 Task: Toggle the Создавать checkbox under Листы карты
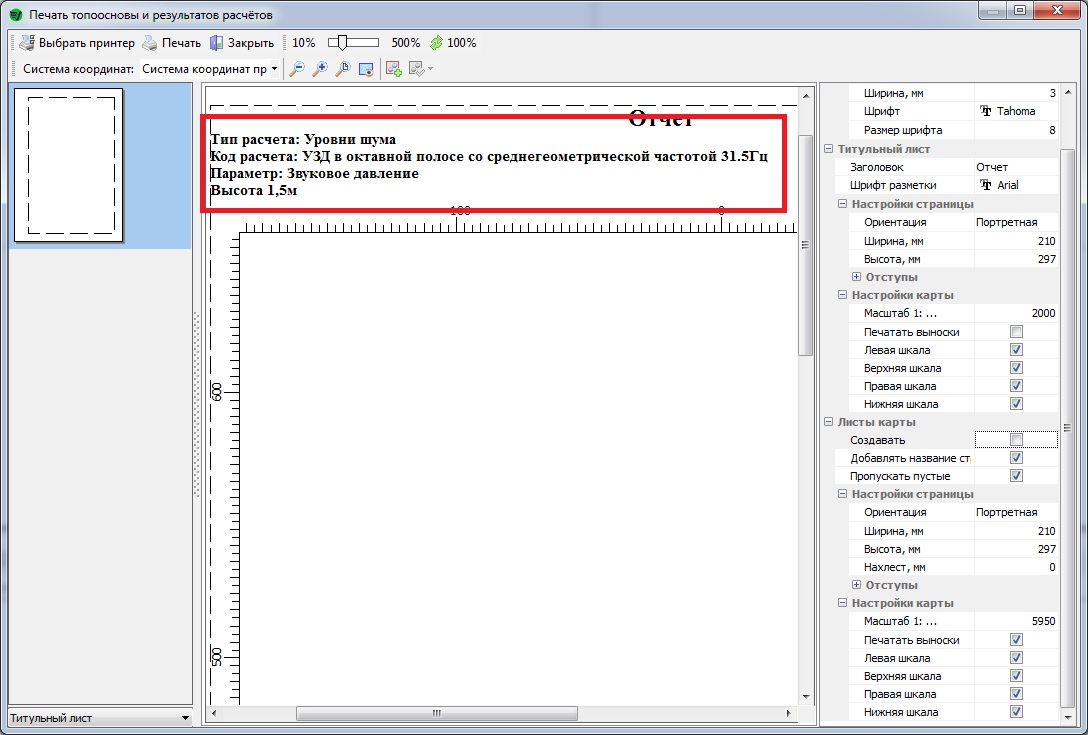1016,440
